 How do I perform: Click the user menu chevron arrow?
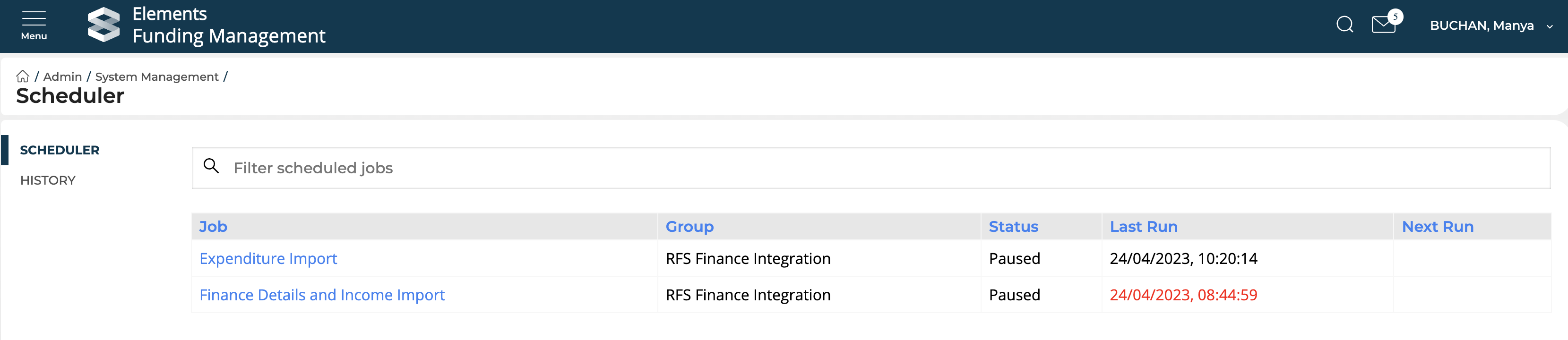(x=1550, y=27)
